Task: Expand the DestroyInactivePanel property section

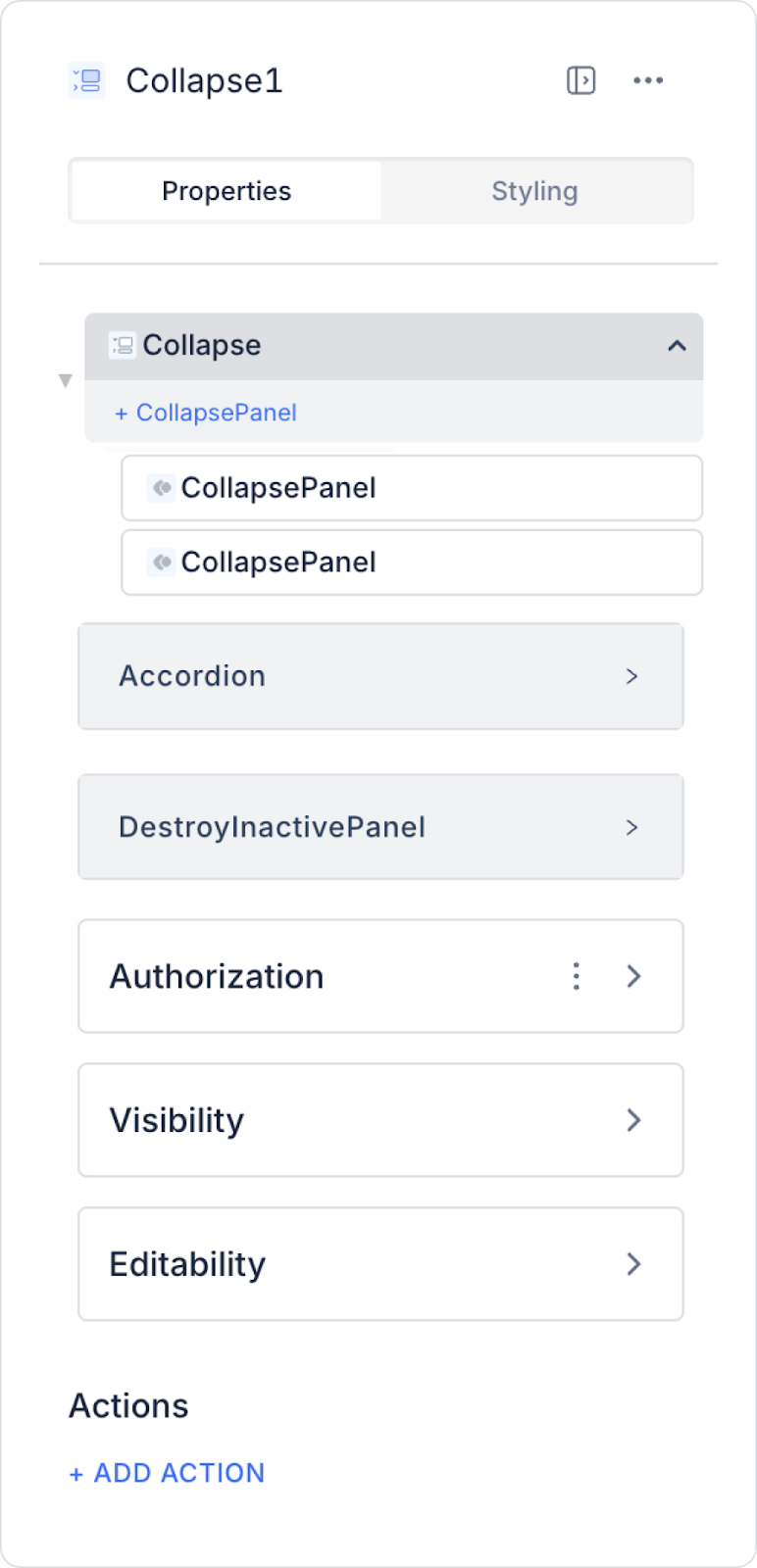Action: click(x=632, y=827)
